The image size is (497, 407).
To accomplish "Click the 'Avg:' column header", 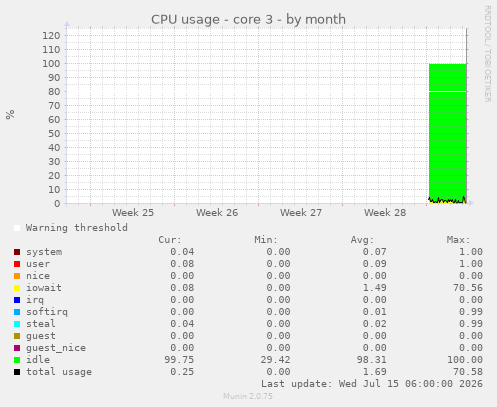I will tap(362, 240).
